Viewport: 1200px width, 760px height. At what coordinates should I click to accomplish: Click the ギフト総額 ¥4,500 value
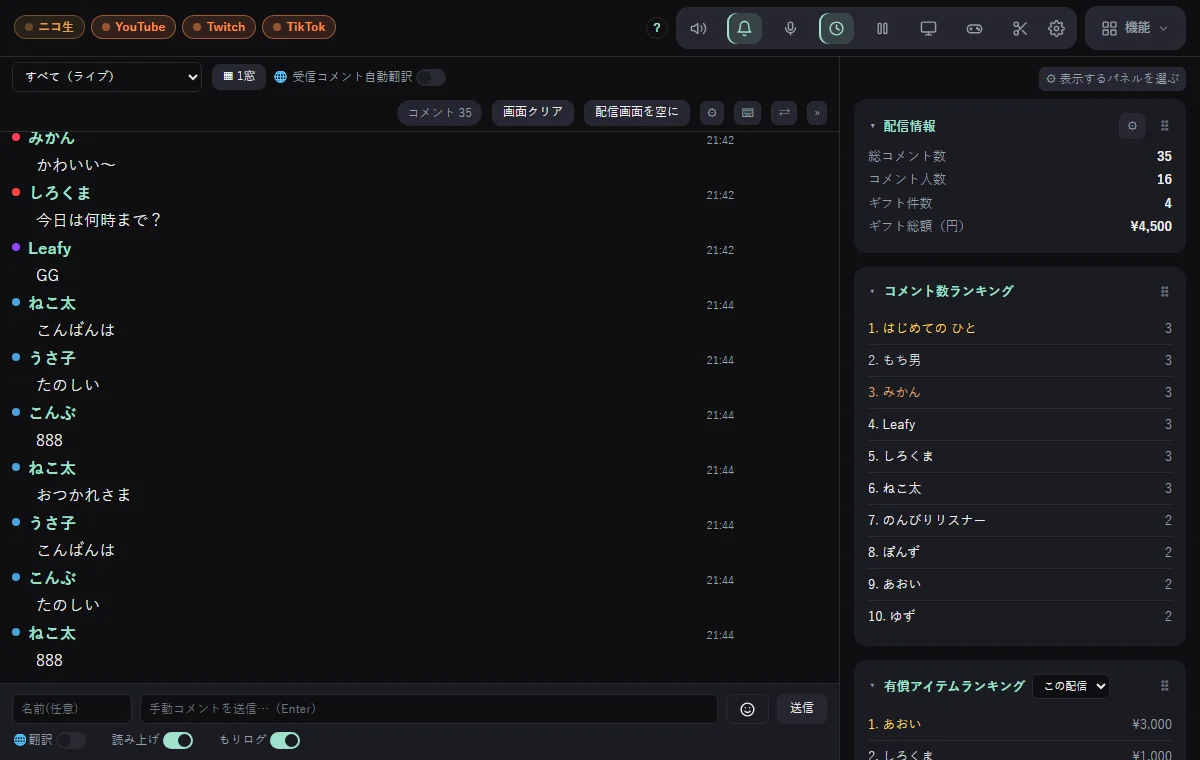pyautogui.click(x=1151, y=227)
